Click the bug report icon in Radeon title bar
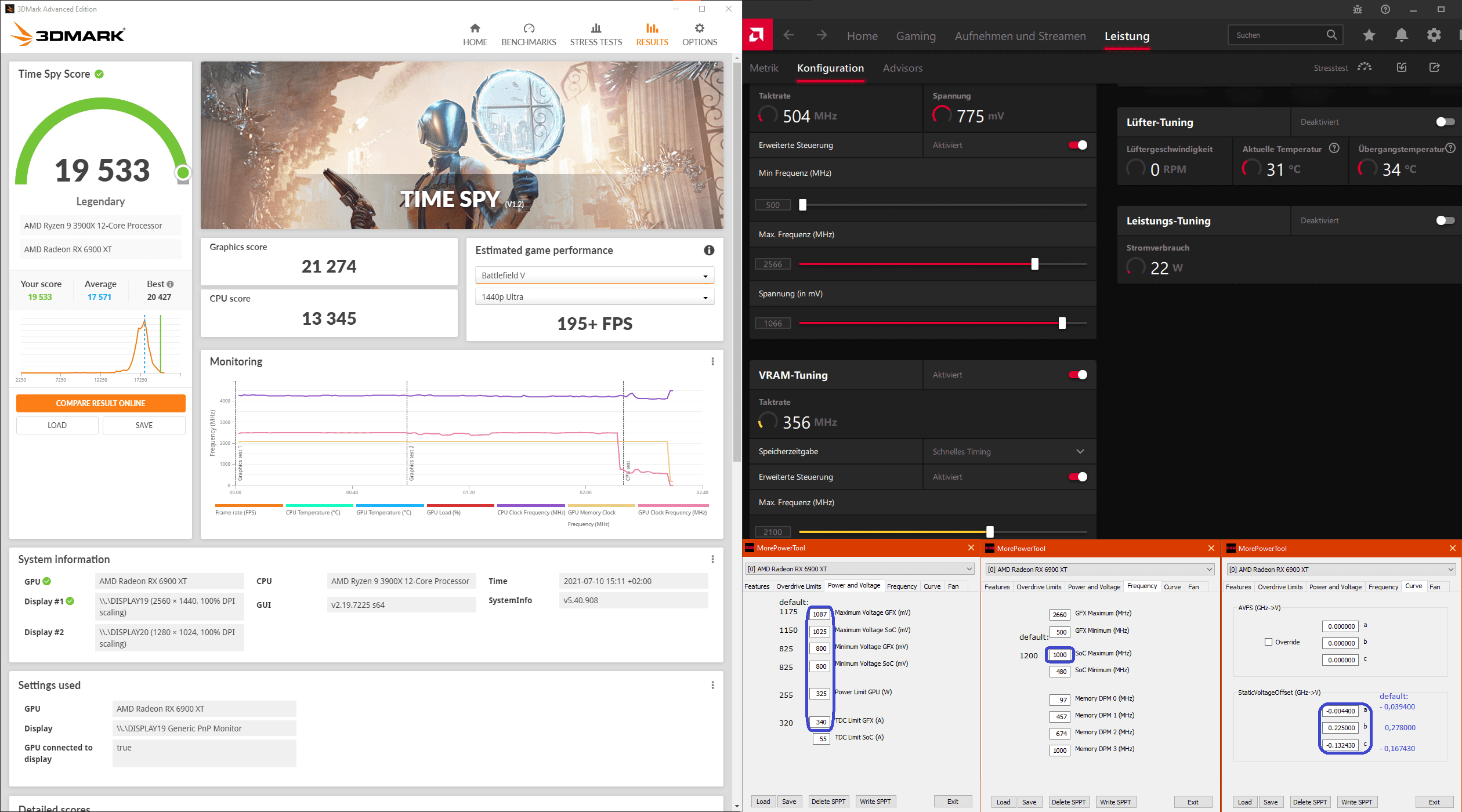This screenshot has height=812, width=1462. [x=1357, y=9]
